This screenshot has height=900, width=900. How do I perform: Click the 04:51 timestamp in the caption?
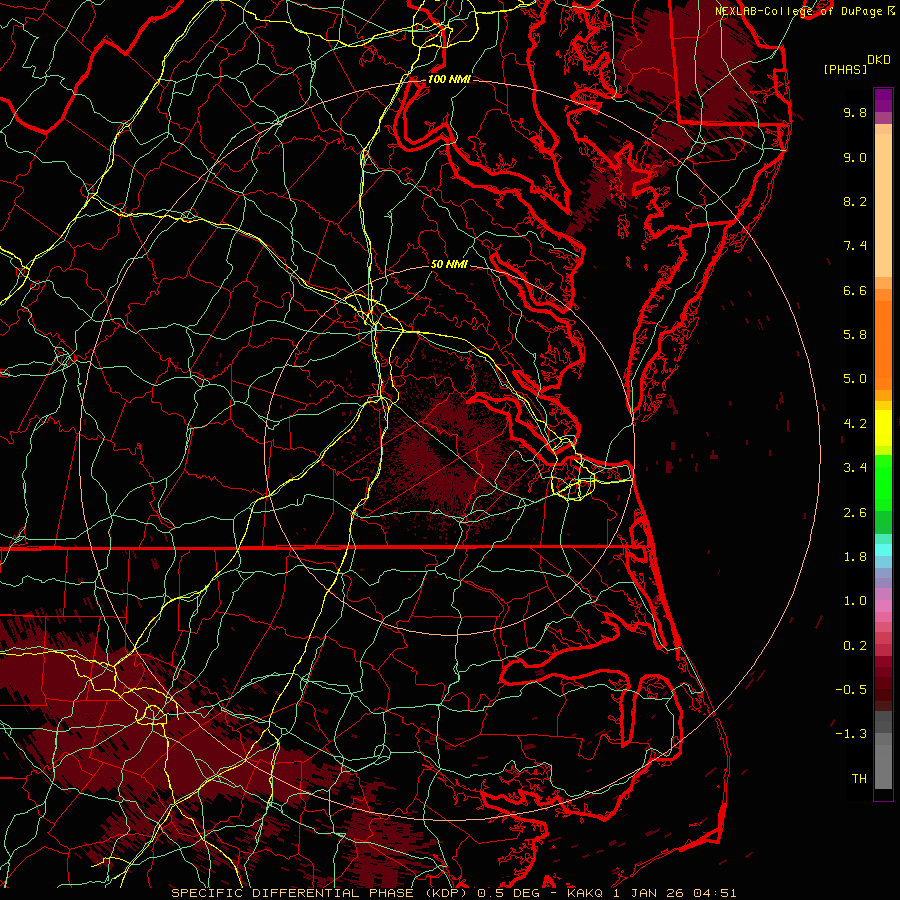[x=715, y=893]
